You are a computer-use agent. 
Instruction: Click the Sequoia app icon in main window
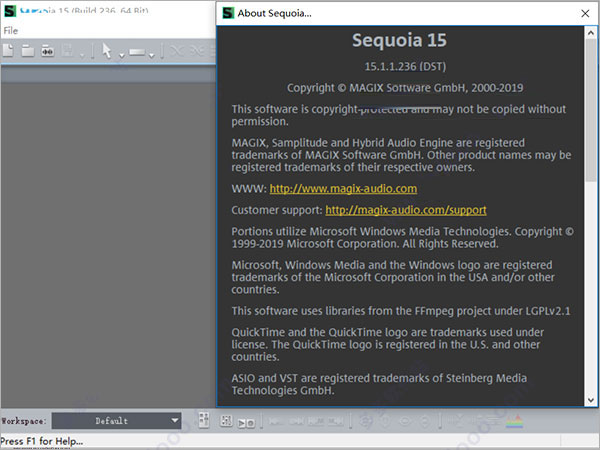pyautogui.click(x=10, y=11)
